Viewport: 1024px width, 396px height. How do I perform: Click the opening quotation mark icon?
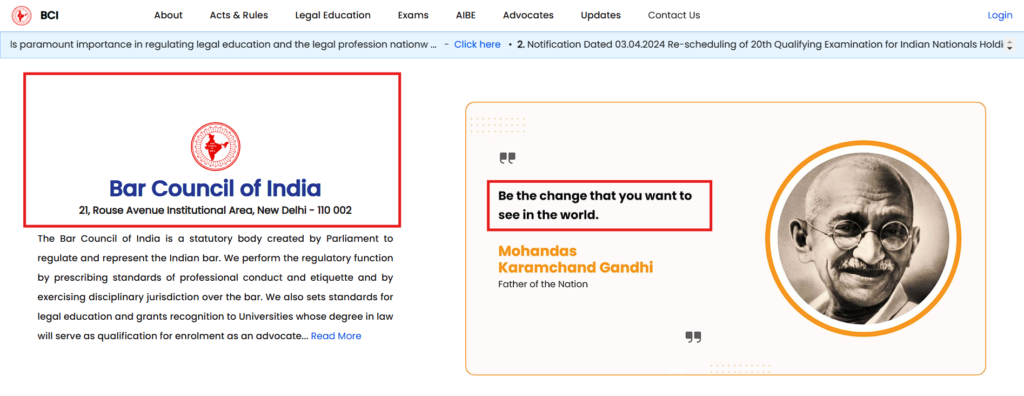coord(507,158)
